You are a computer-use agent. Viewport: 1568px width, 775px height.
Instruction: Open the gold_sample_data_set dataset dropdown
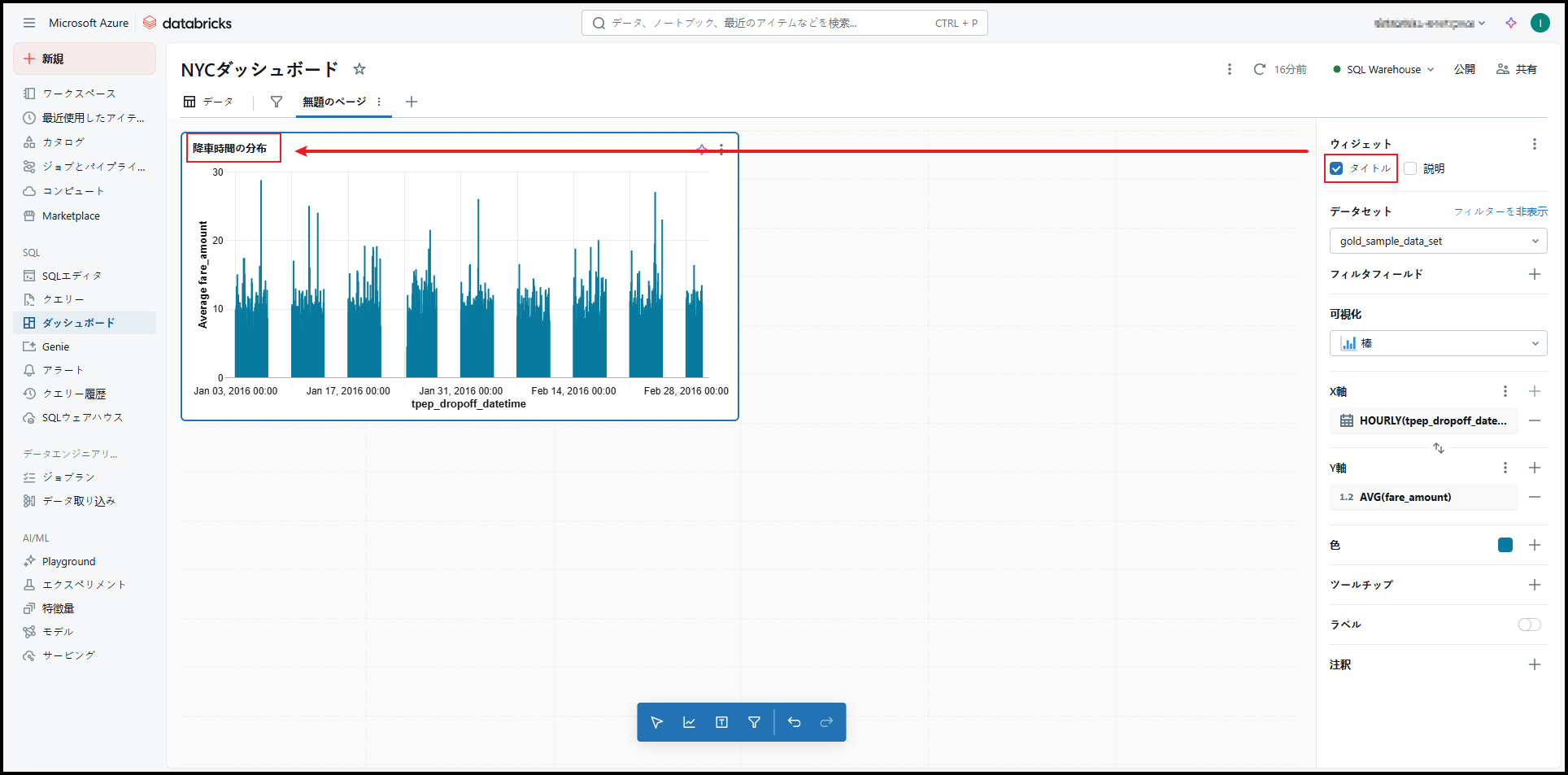click(x=1438, y=241)
